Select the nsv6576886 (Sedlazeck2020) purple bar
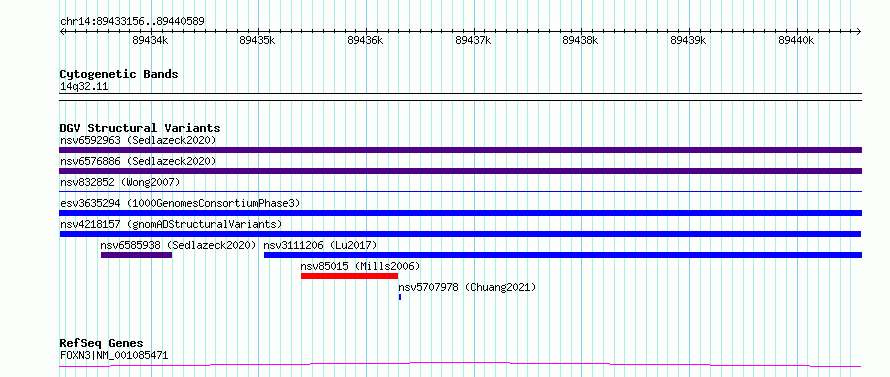The image size is (890, 377). coord(460,171)
